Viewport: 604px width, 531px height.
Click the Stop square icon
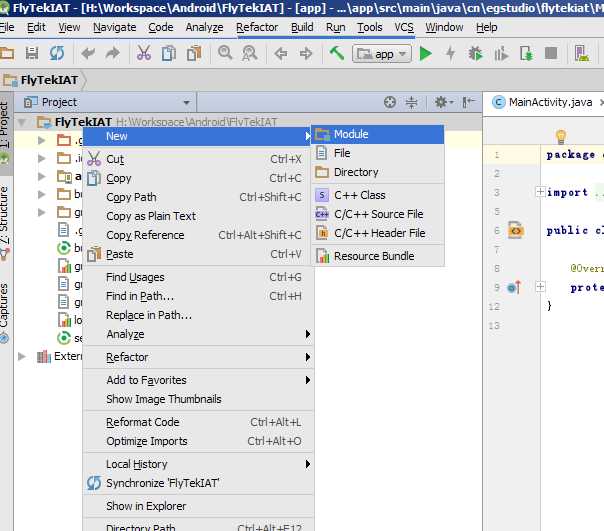[x=551, y=53]
